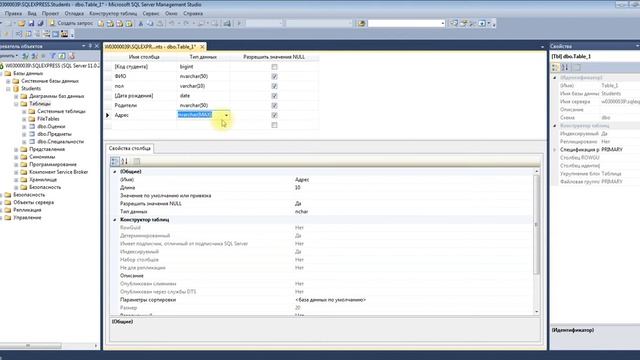The width and height of the screenshot is (640, 360).
Task: Click the Родители column name cell
Action: click(x=144, y=105)
